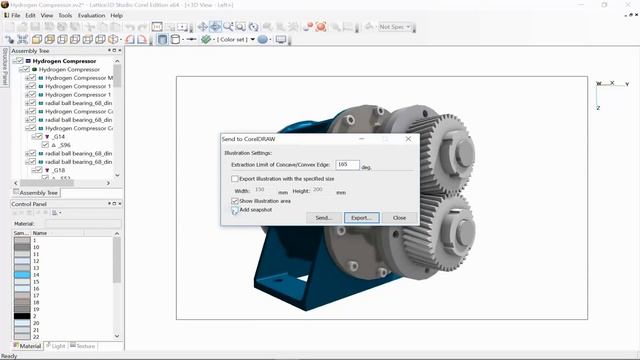
Task: Check the Add snapshot checkbox
Action: pos(235,210)
